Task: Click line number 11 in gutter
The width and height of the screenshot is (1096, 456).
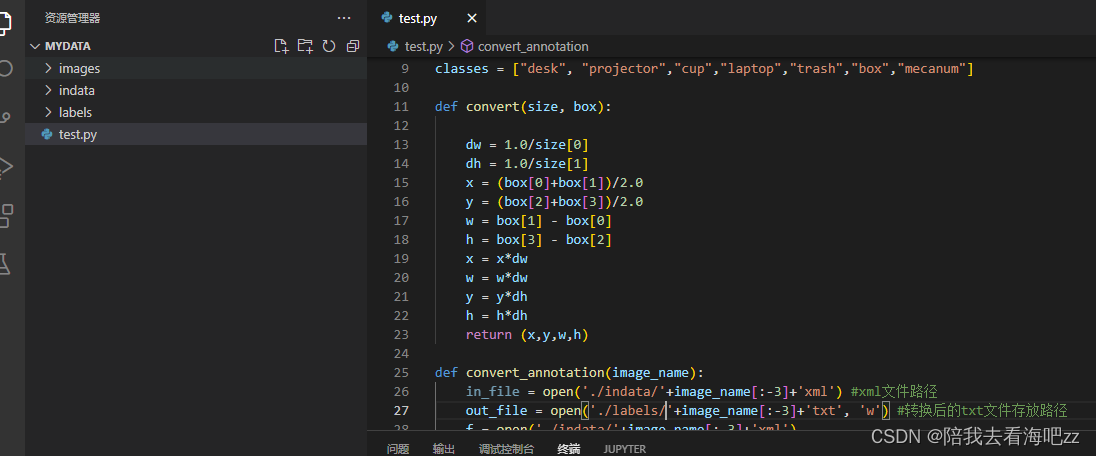Action: coord(401,107)
